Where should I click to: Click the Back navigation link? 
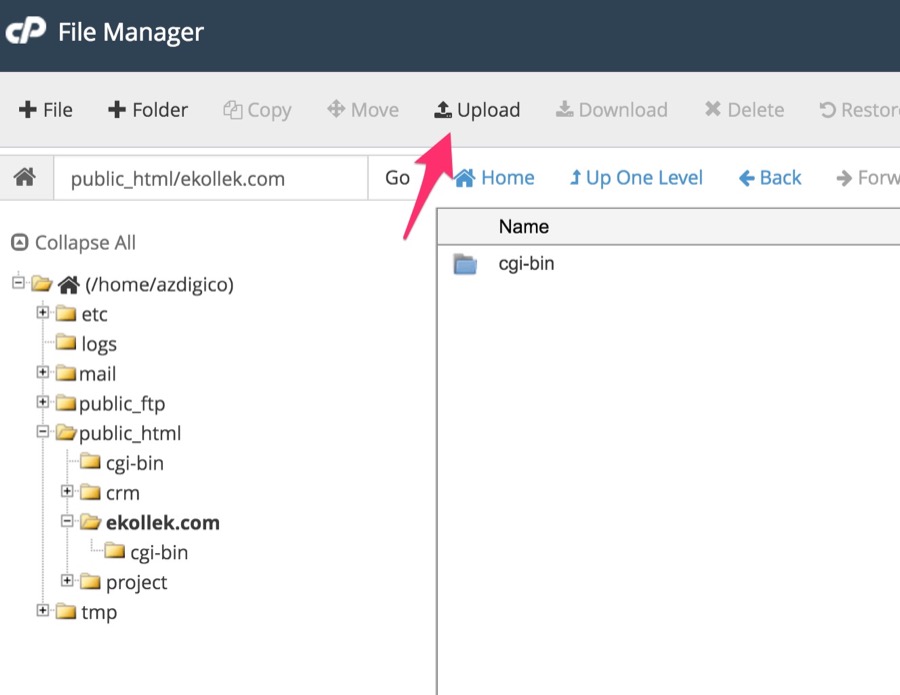(x=770, y=178)
